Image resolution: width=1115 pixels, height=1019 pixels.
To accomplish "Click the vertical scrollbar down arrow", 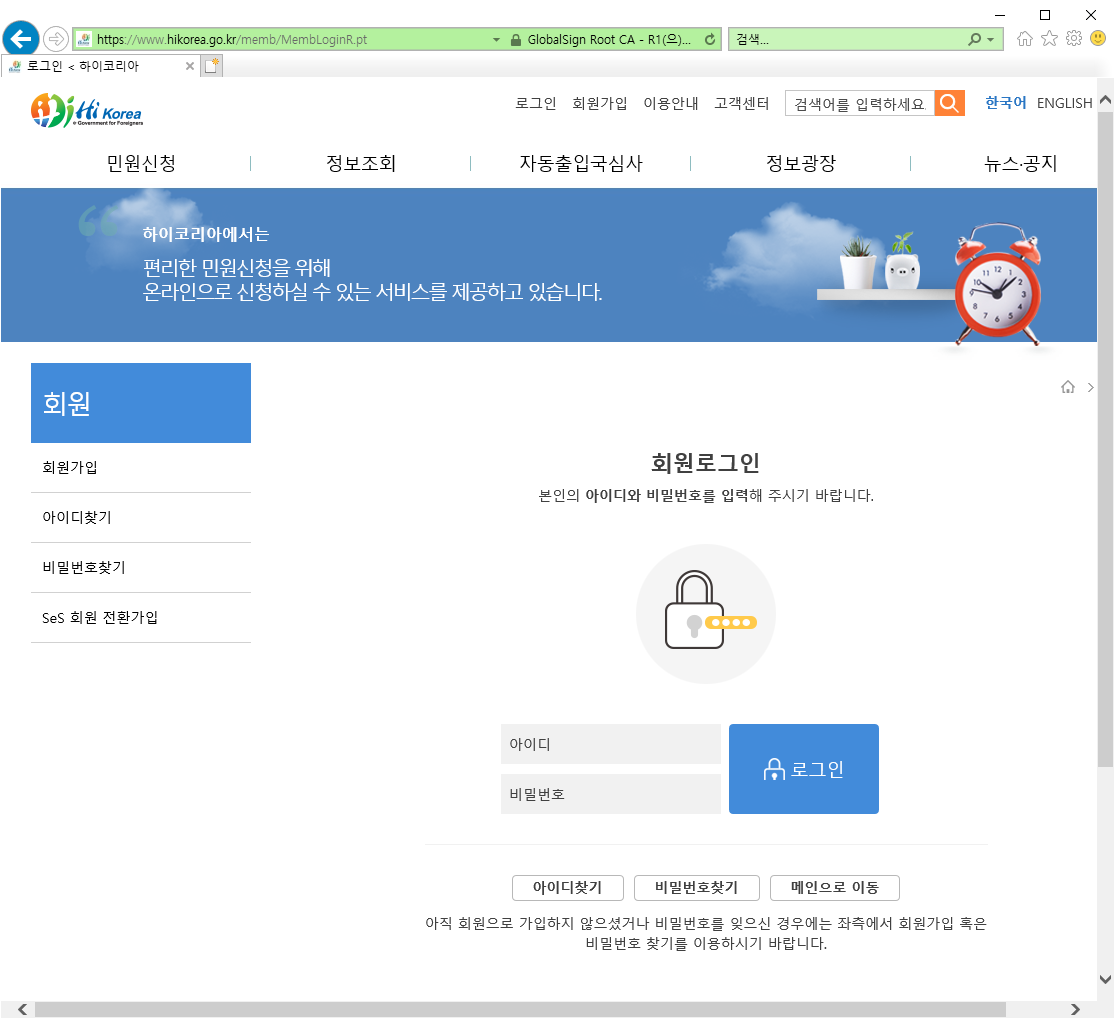I will point(1105,979).
